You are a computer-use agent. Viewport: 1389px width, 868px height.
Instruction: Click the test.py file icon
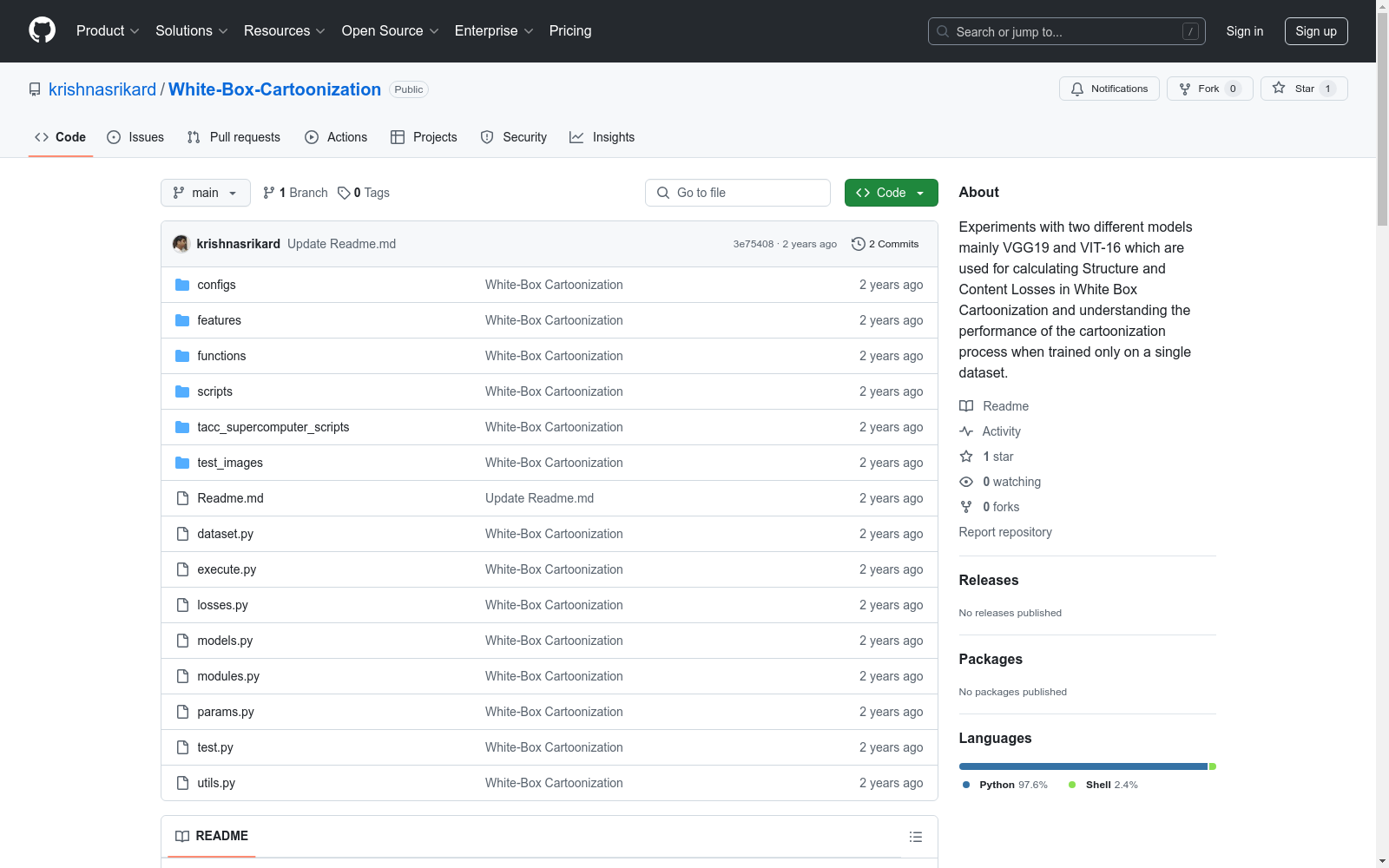click(182, 747)
